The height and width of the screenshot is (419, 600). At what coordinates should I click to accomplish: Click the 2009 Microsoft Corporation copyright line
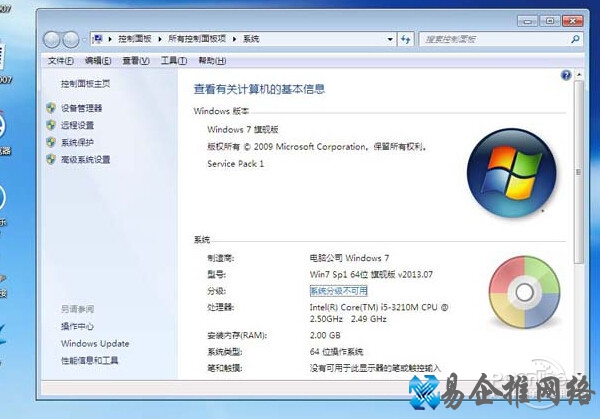(x=317, y=147)
